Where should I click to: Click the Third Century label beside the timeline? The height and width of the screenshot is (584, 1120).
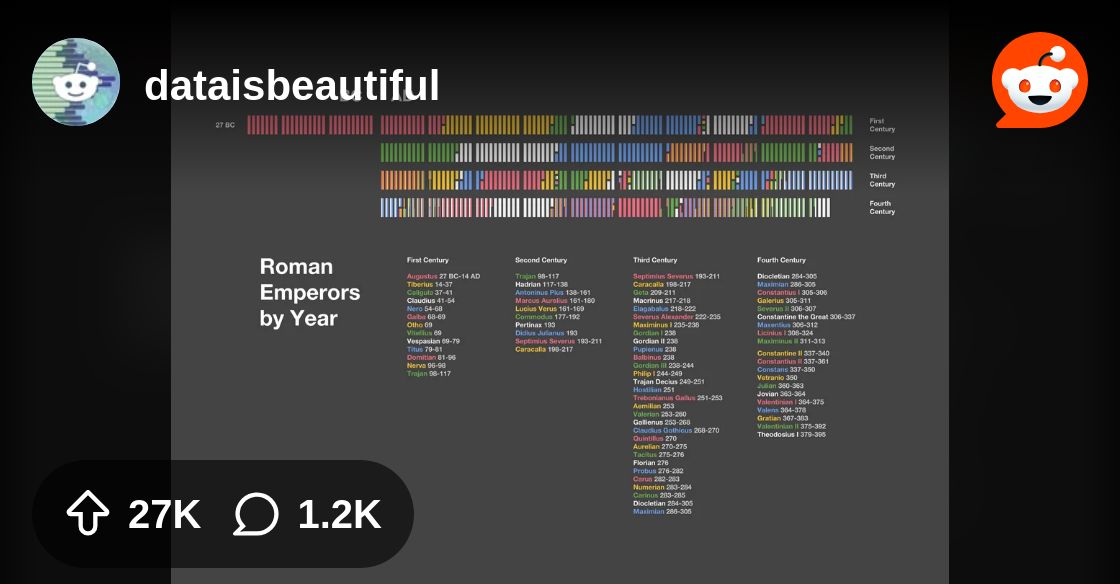click(x=882, y=180)
